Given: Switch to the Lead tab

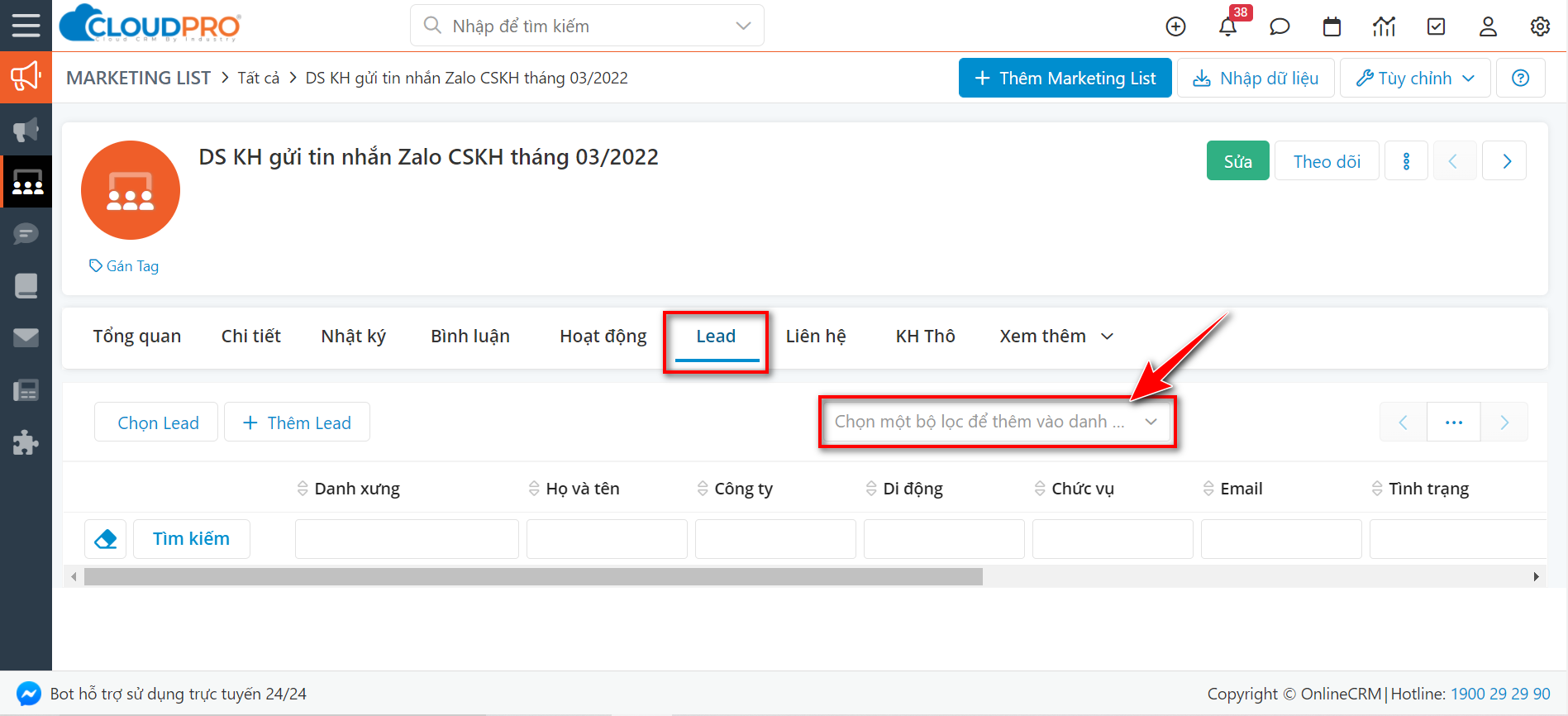Looking at the screenshot, I should [x=716, y=337].
